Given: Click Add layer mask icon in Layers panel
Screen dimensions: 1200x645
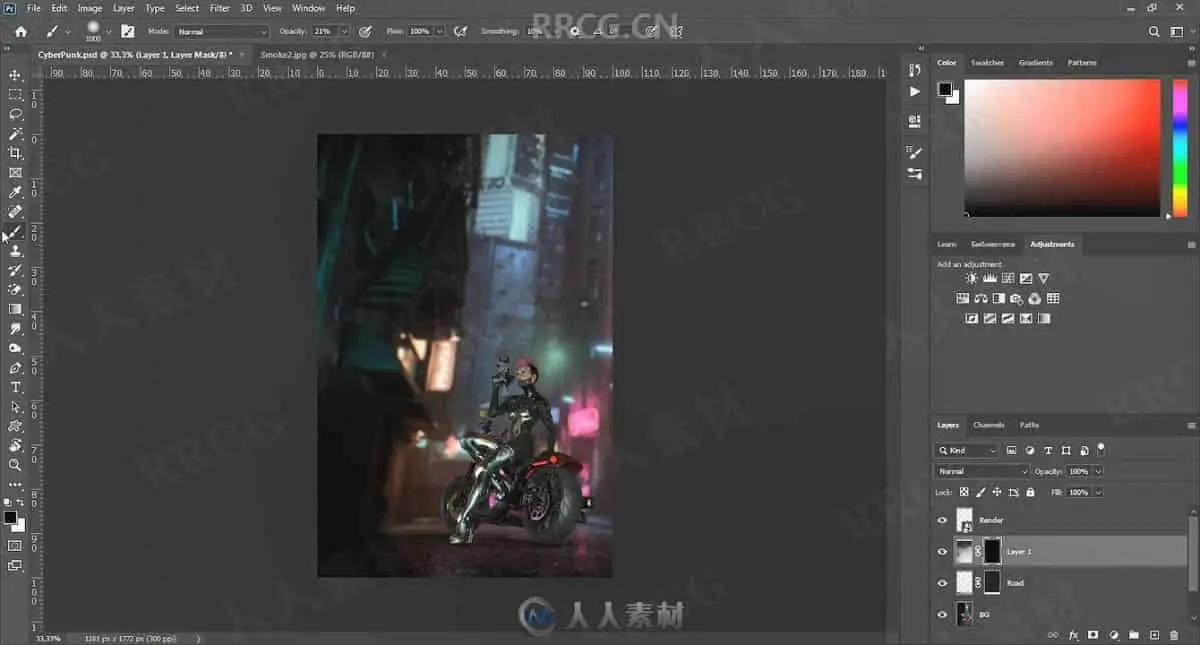Looking at the screenshot, I should pyautogui.click(x=1093, y=635).
